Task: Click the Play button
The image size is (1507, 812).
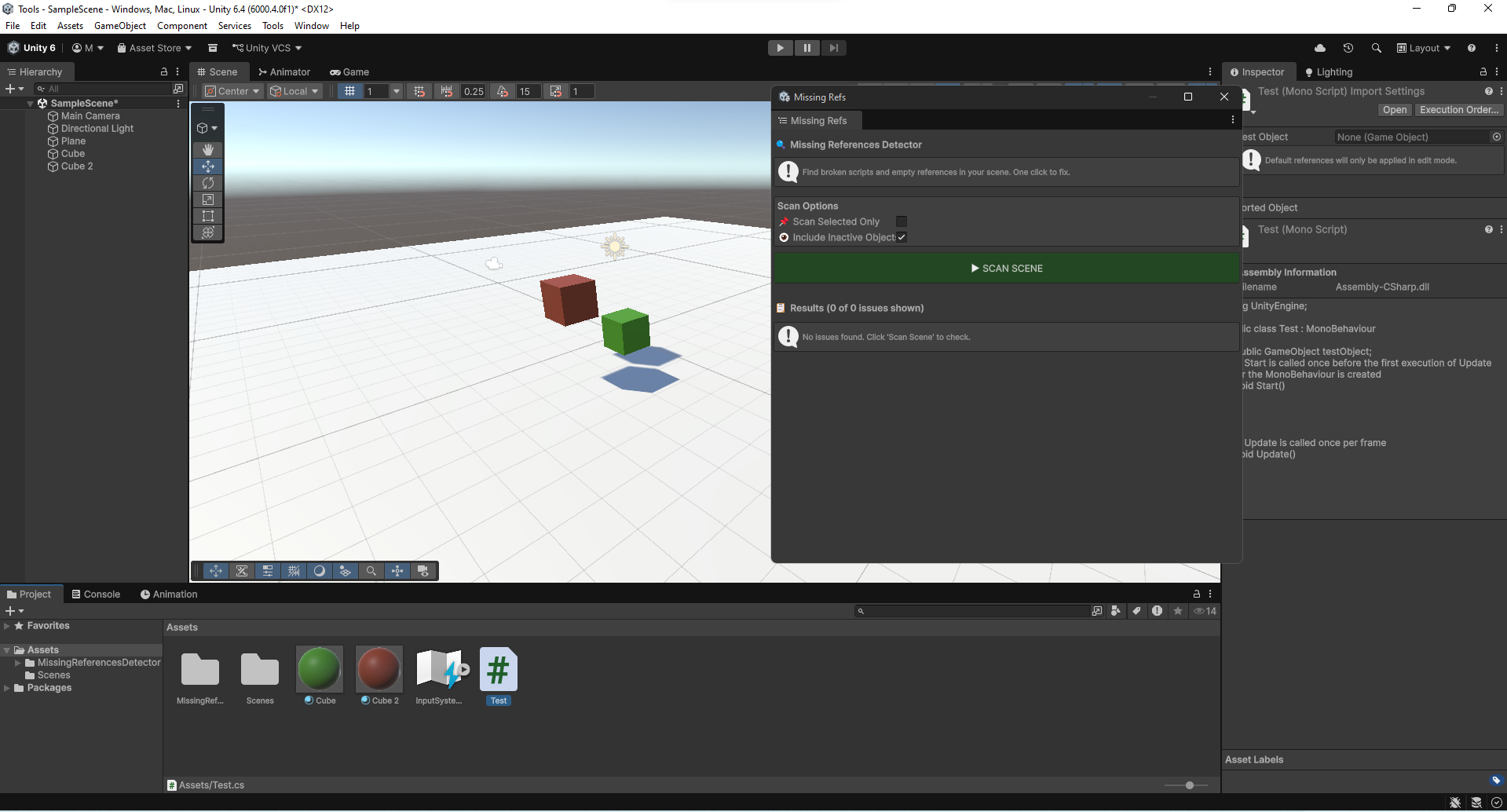Action: click(x=780, y=48)
